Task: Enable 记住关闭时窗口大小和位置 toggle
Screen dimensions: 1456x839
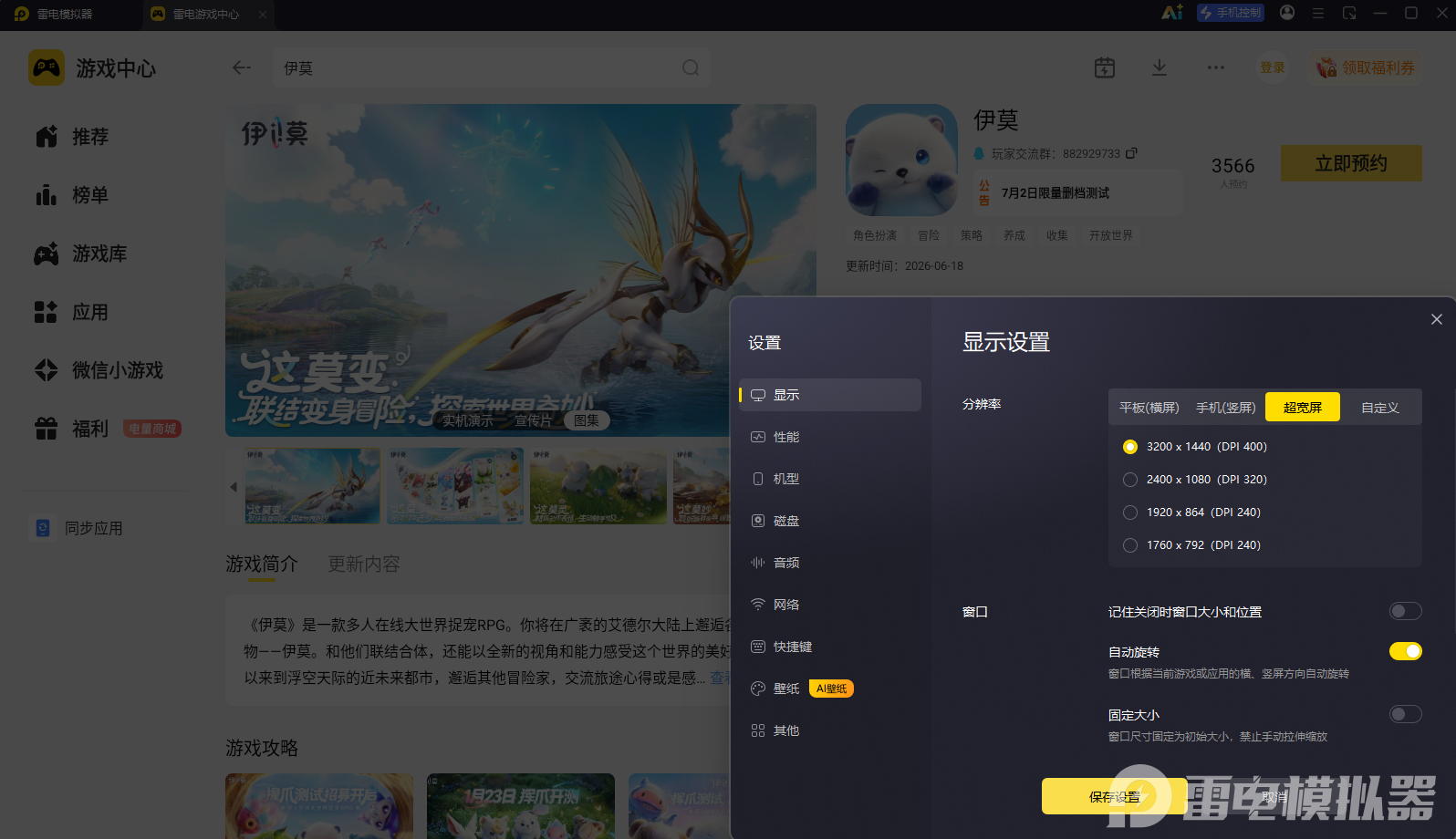Action: click(x=1405, y=611)
